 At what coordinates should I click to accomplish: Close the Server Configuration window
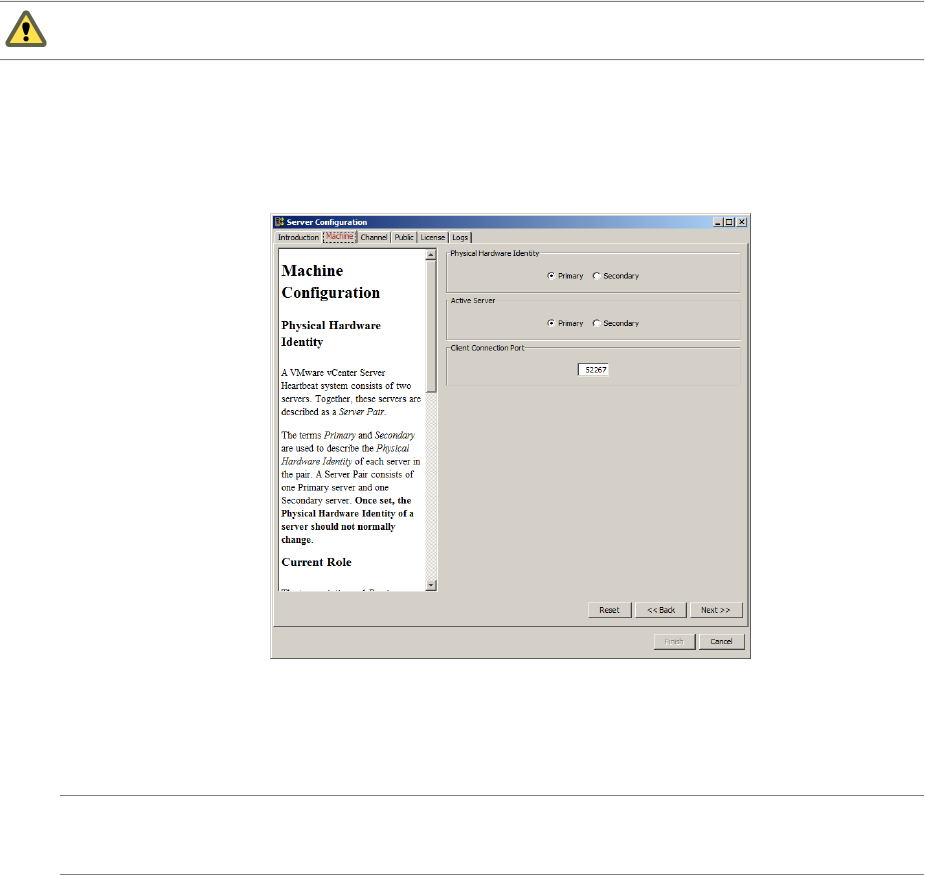pos(742,222)
